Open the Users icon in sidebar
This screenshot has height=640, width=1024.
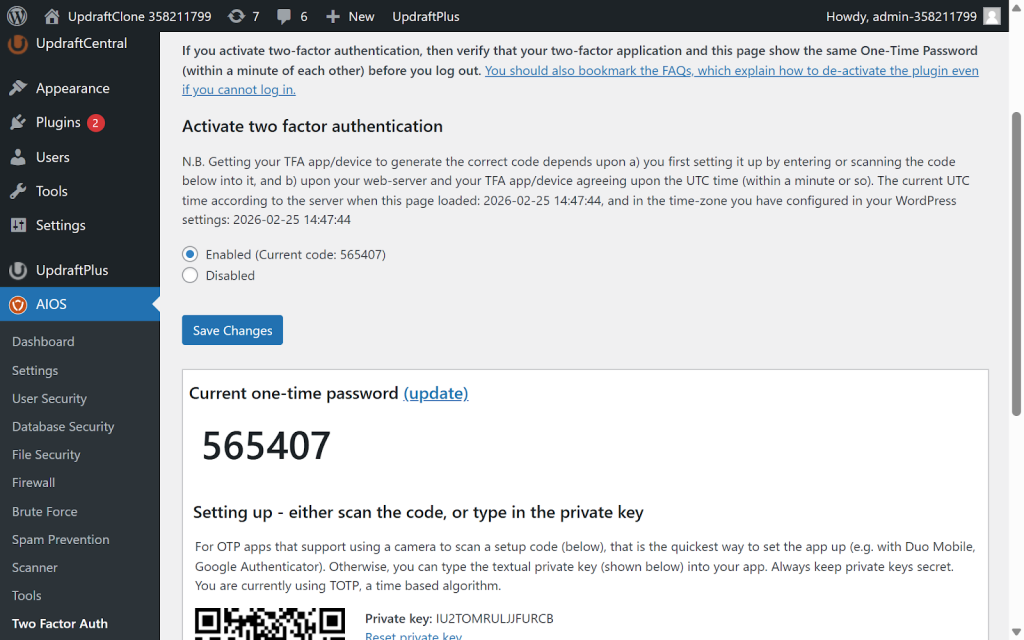click(18, 157)
